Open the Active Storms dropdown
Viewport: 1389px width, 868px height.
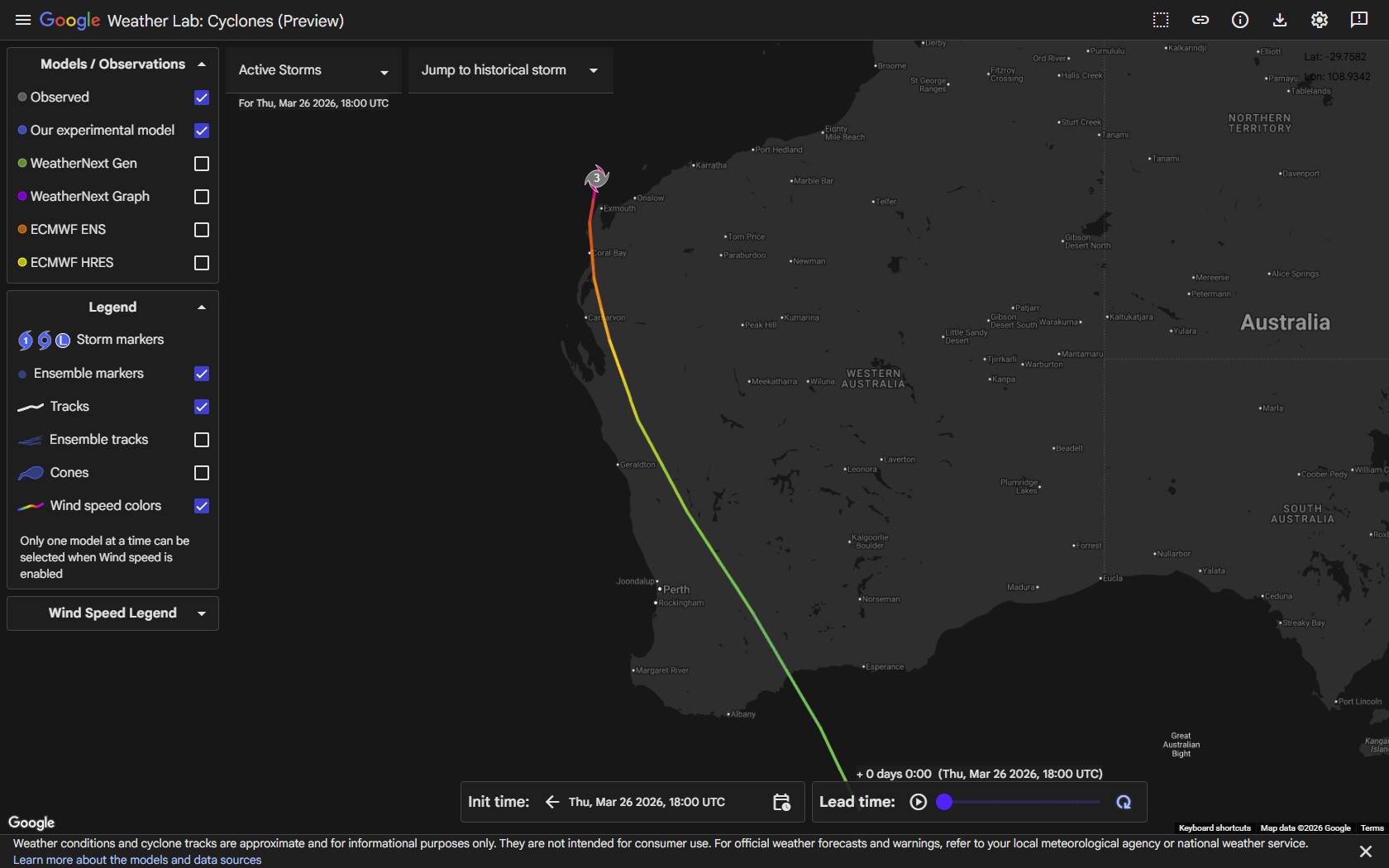click(313, 70)
